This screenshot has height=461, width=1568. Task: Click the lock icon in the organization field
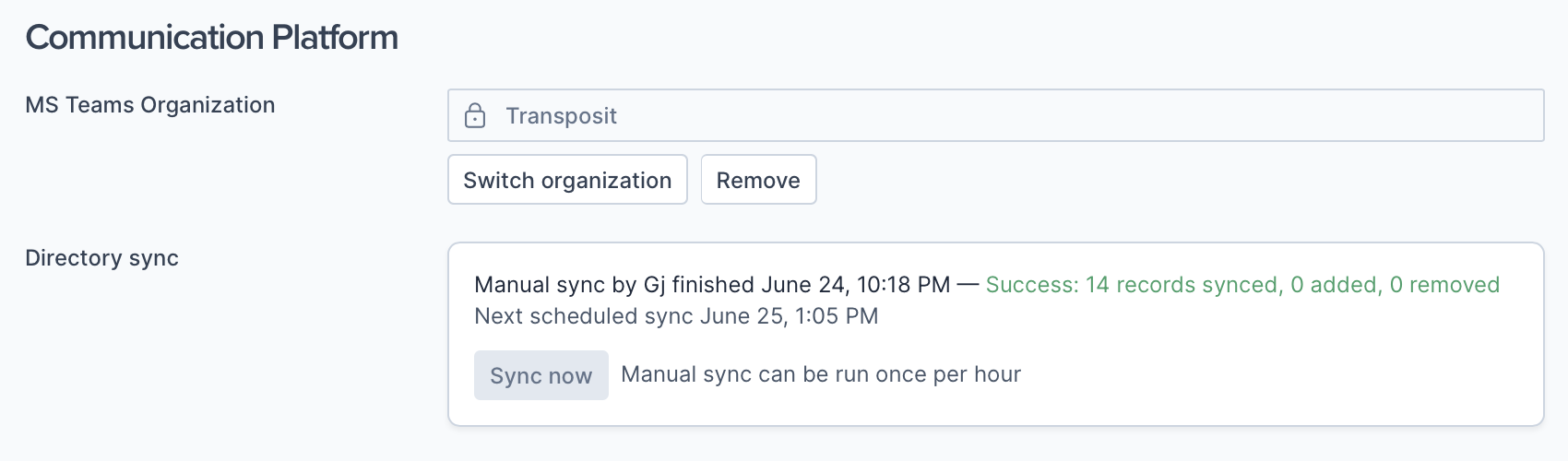[x=475, y=116]
